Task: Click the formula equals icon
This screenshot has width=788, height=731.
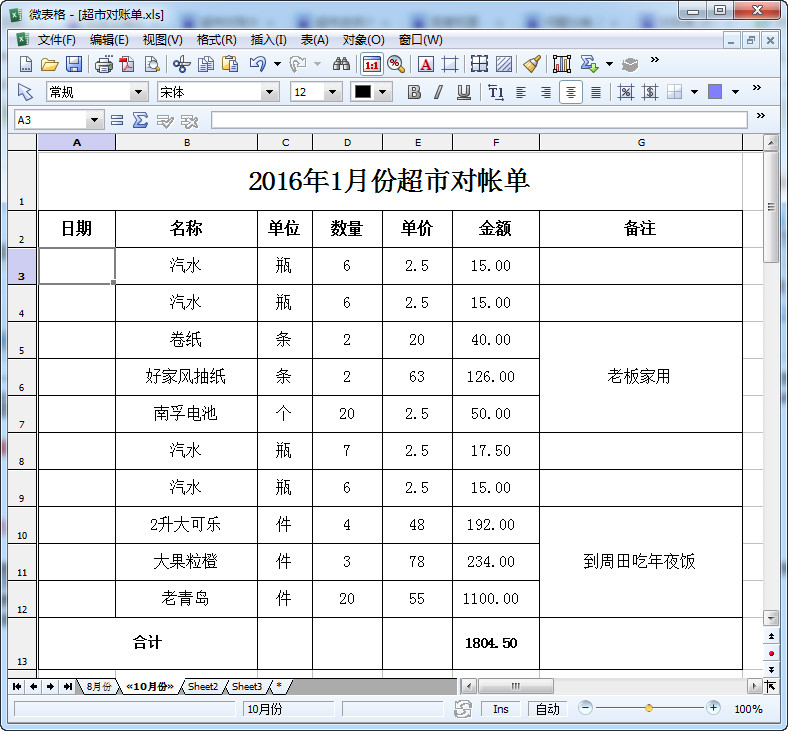Action: pyautogui.click(x=117, y=120)
